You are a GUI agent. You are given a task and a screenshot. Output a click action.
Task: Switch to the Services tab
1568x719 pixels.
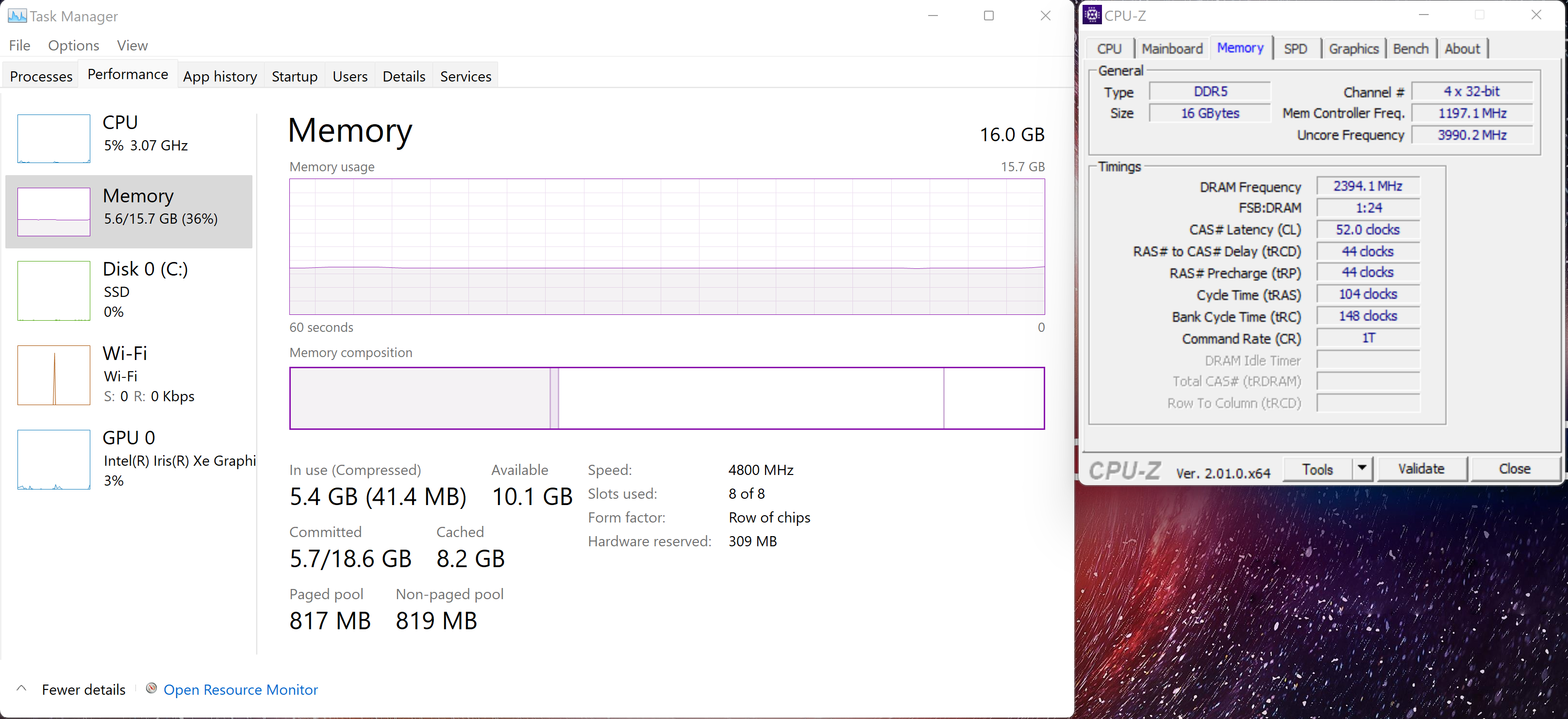tap(466, 76)
